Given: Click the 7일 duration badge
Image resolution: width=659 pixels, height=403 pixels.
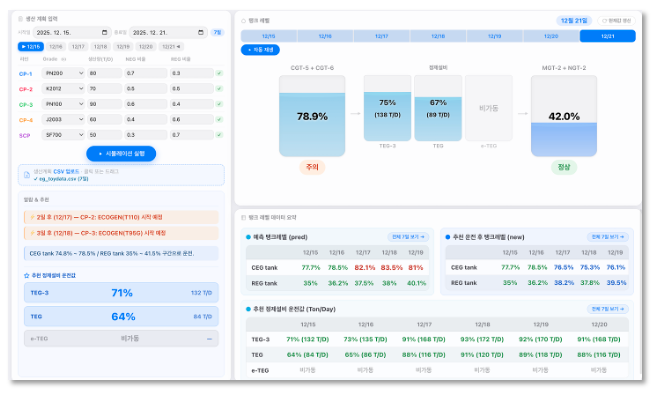Looking at the screenshot, I should (217, 32).
